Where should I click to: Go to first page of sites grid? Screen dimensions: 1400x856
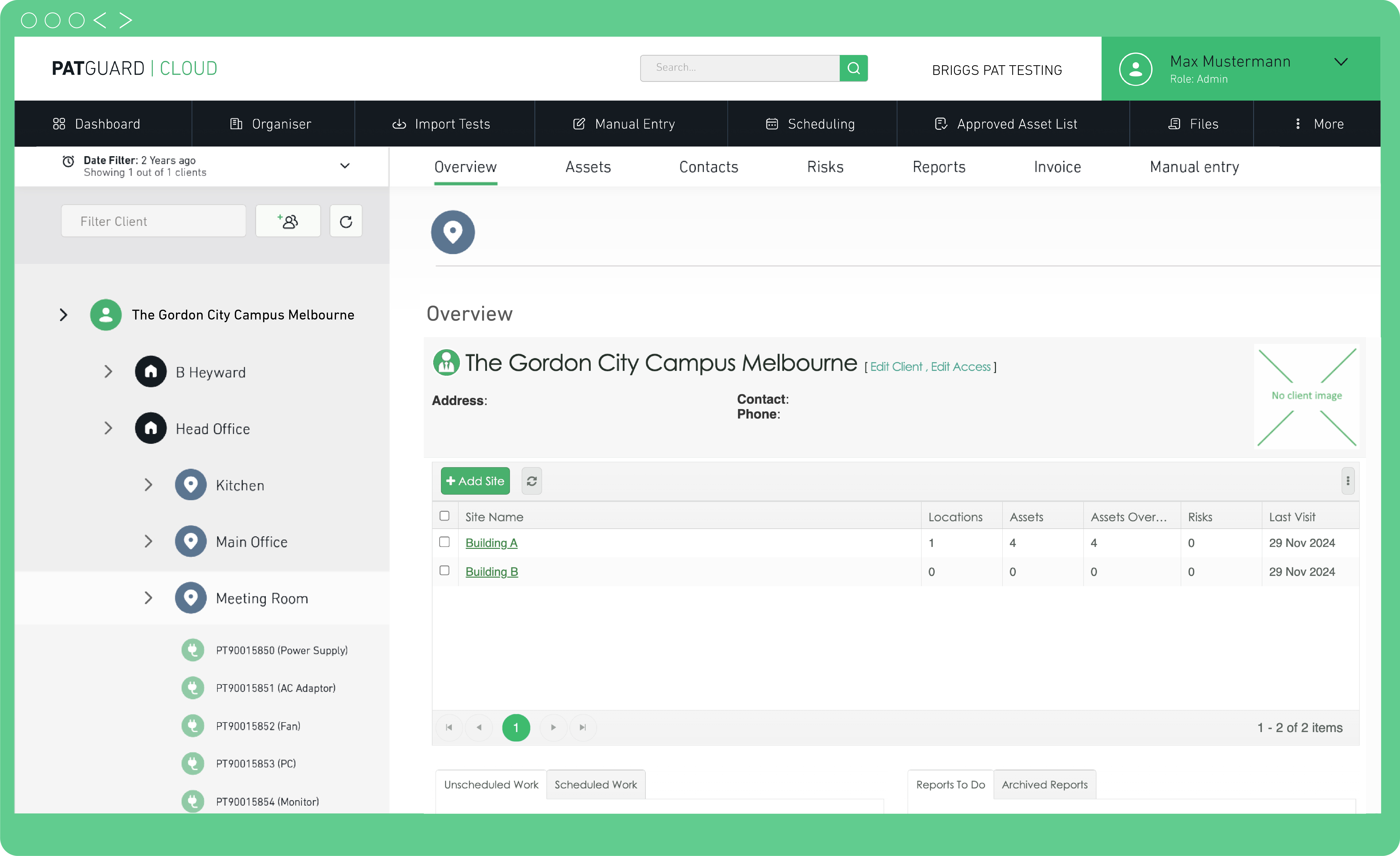[x=449, y=728]
